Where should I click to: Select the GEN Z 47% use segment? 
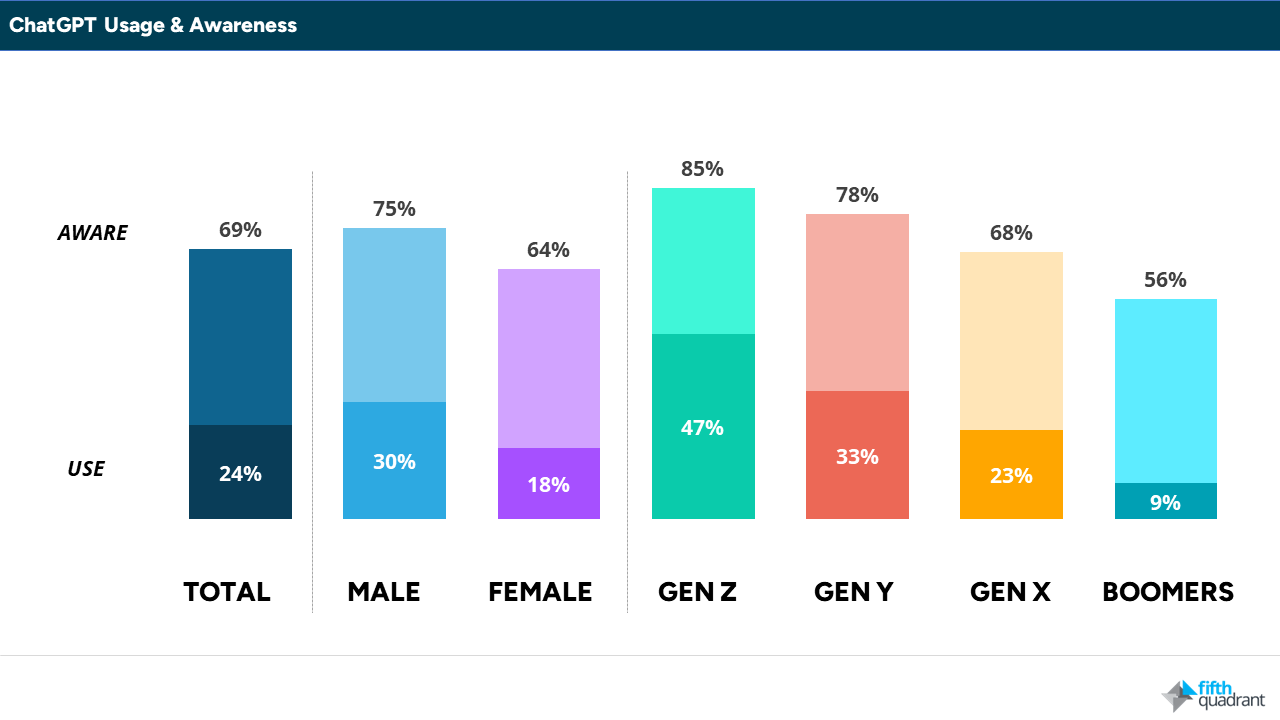pos(703,427)
